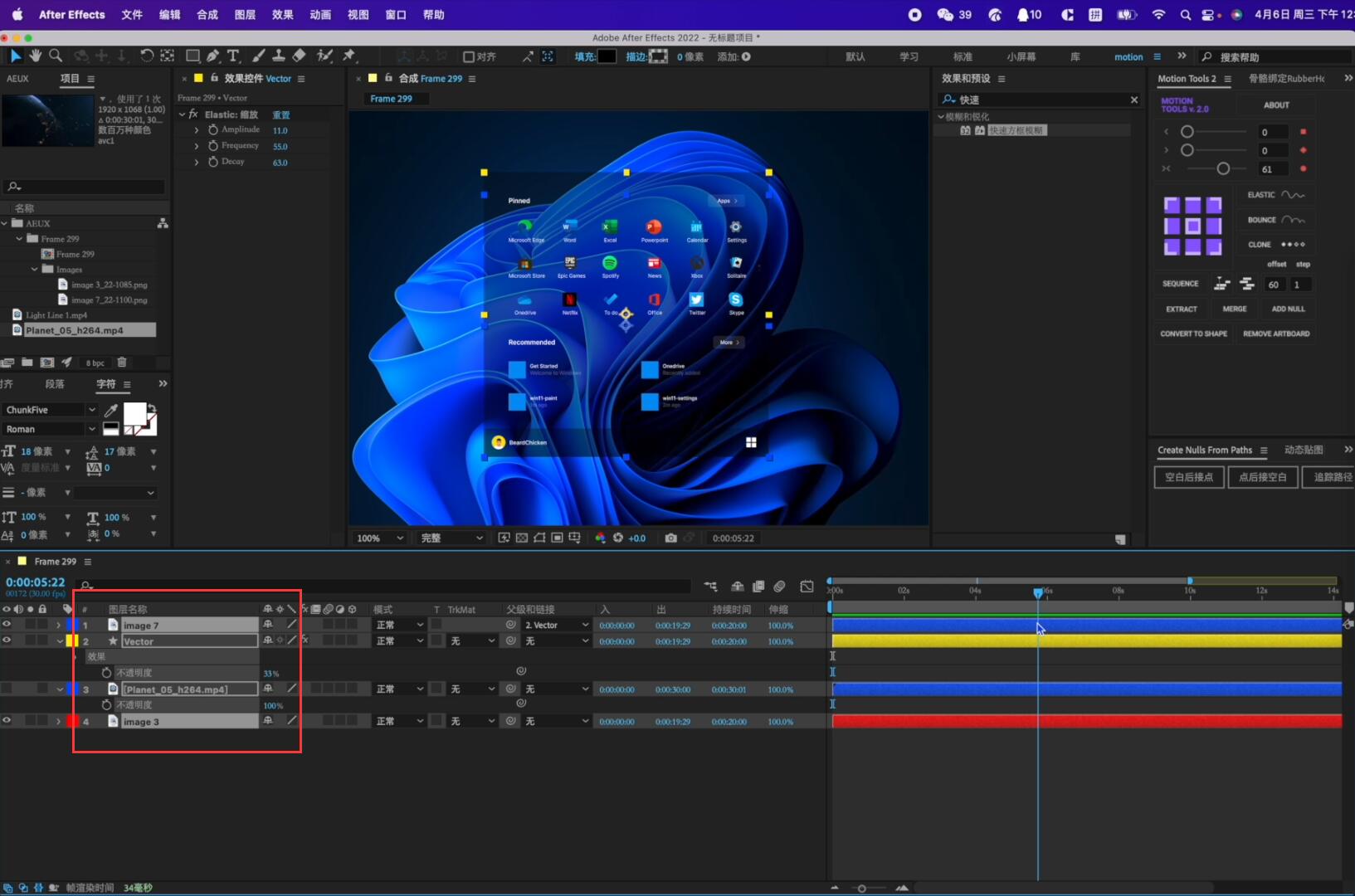1355x896 pixels.
Task: Click the ADD NULL button
Action: tap(1288, 309)
